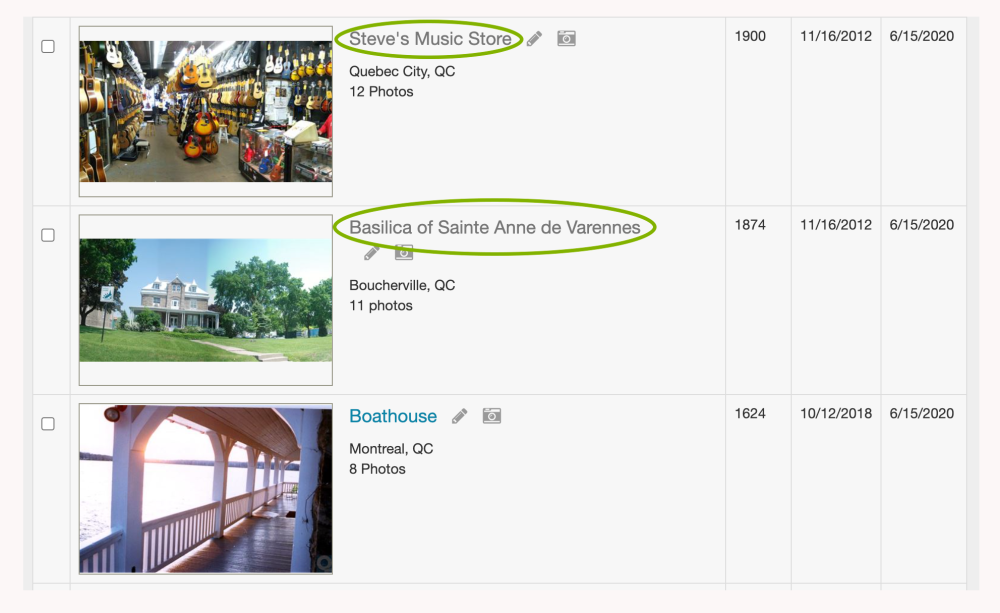Click the guitar shop thumbnail image
Screen dimensions: 1000x613
pyautogui.click(x=206, y=111)
